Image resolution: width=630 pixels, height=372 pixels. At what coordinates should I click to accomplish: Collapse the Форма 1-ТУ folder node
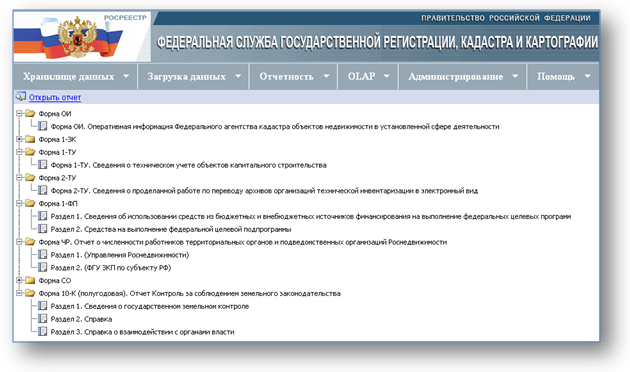tap(19, 152)
